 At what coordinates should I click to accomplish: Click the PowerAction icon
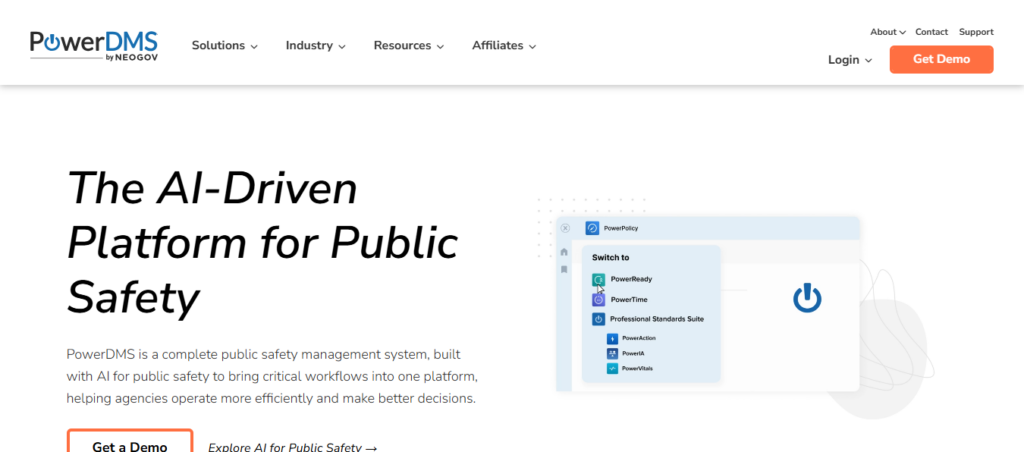[613, 339]
